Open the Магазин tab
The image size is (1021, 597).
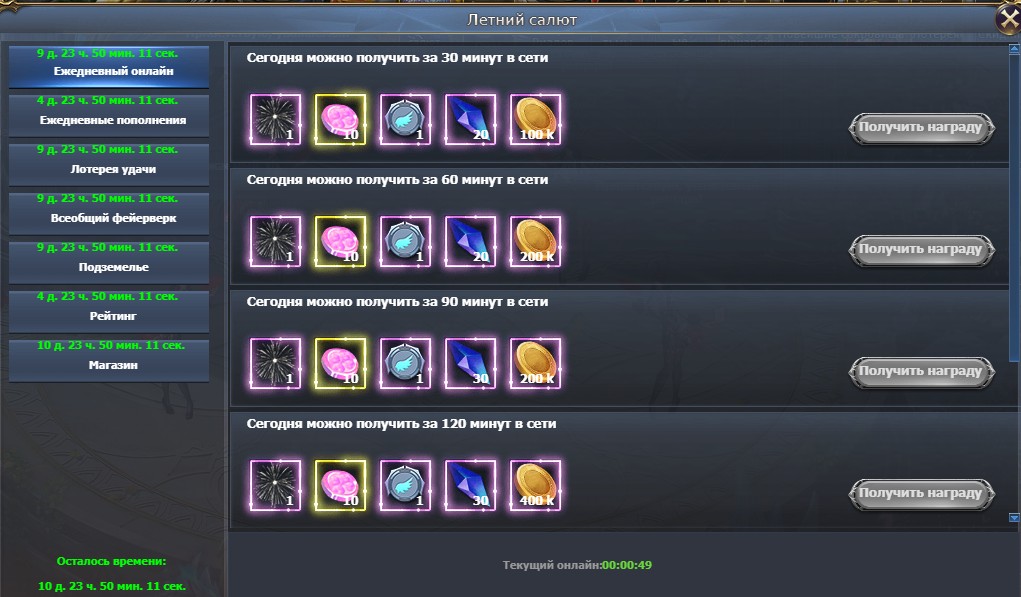(109, 360)
